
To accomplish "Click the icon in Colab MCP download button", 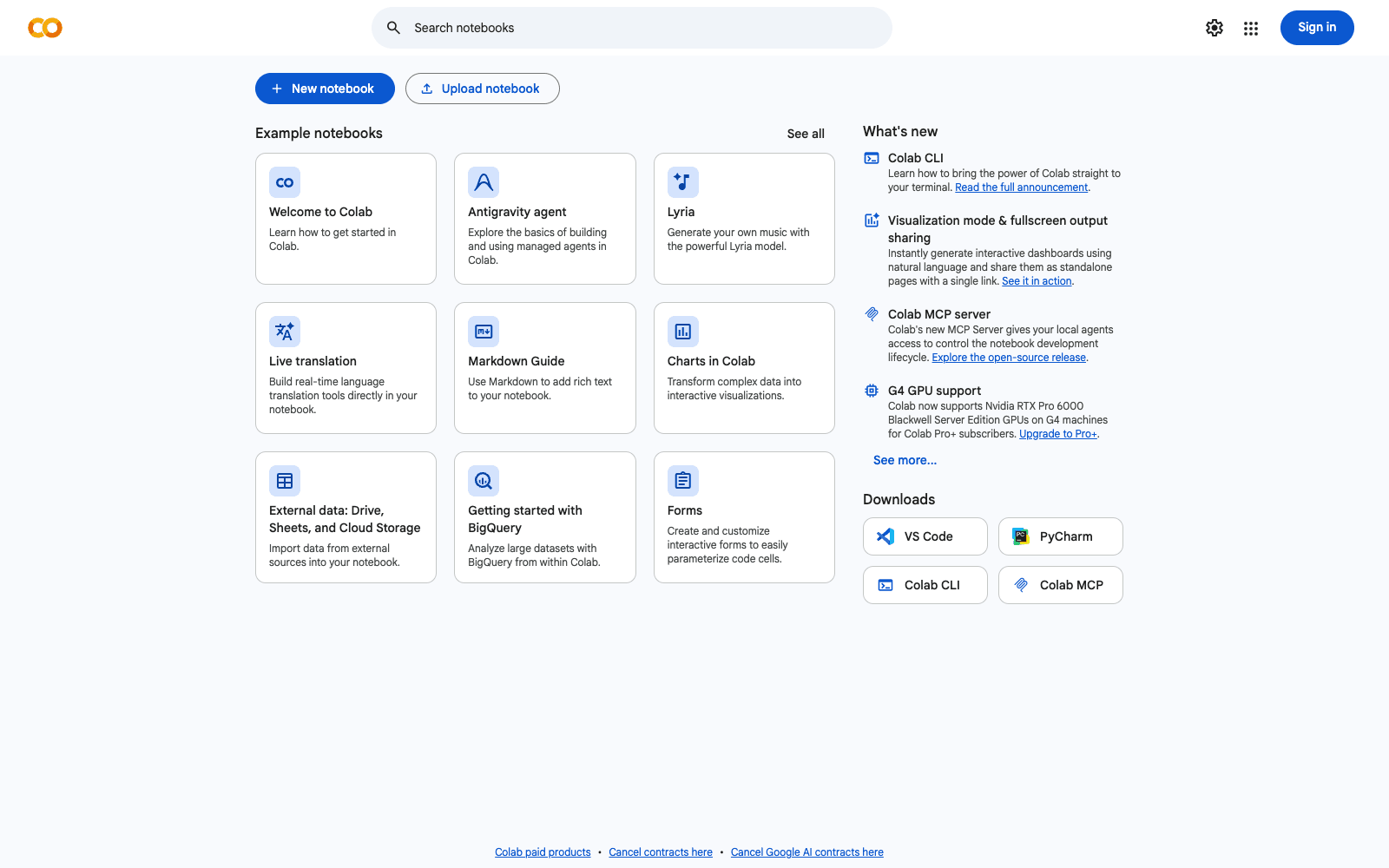I will coord(1021,585).
